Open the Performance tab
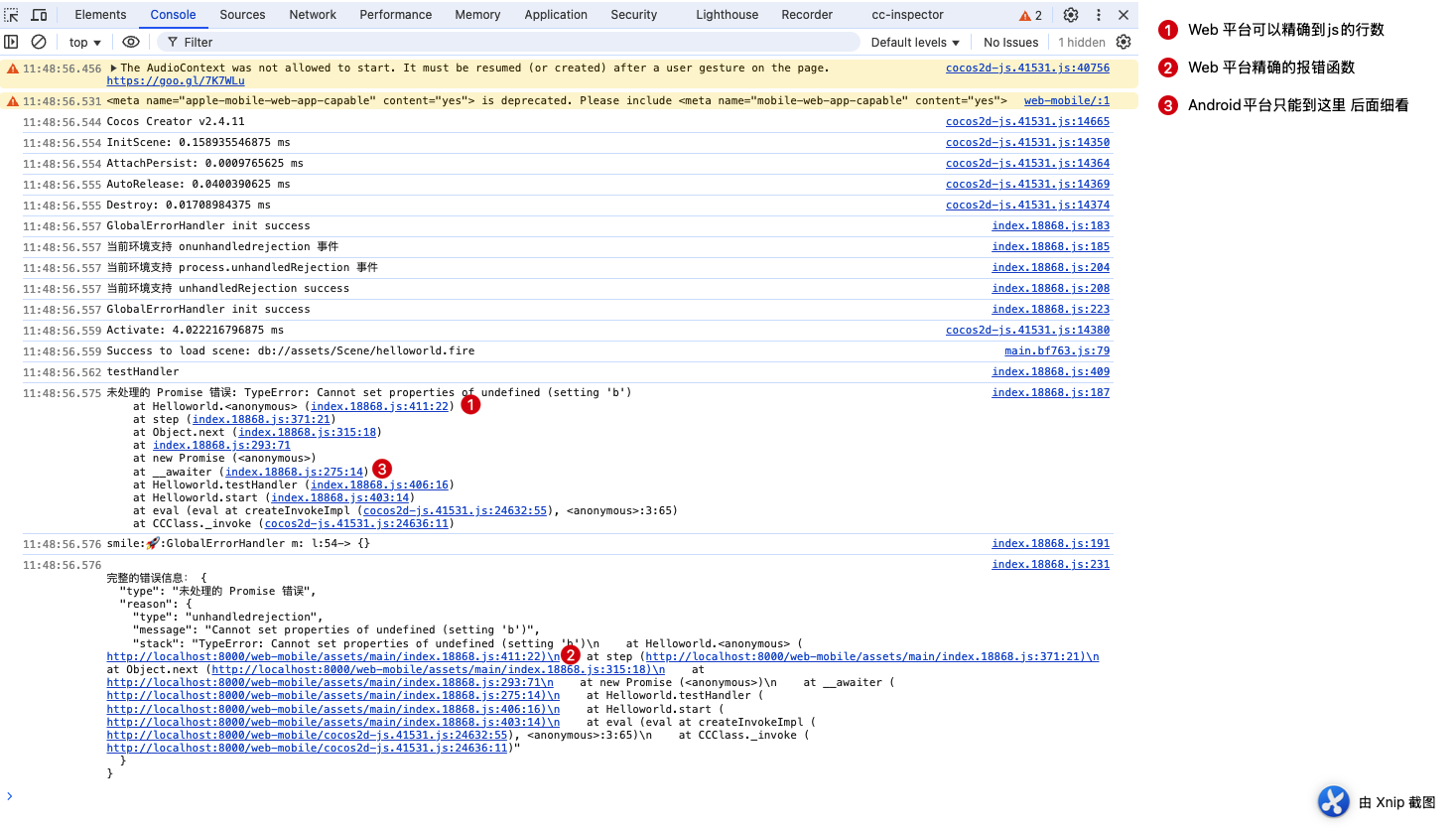This screenshot has width=1456, height=831. click(395, 15)
